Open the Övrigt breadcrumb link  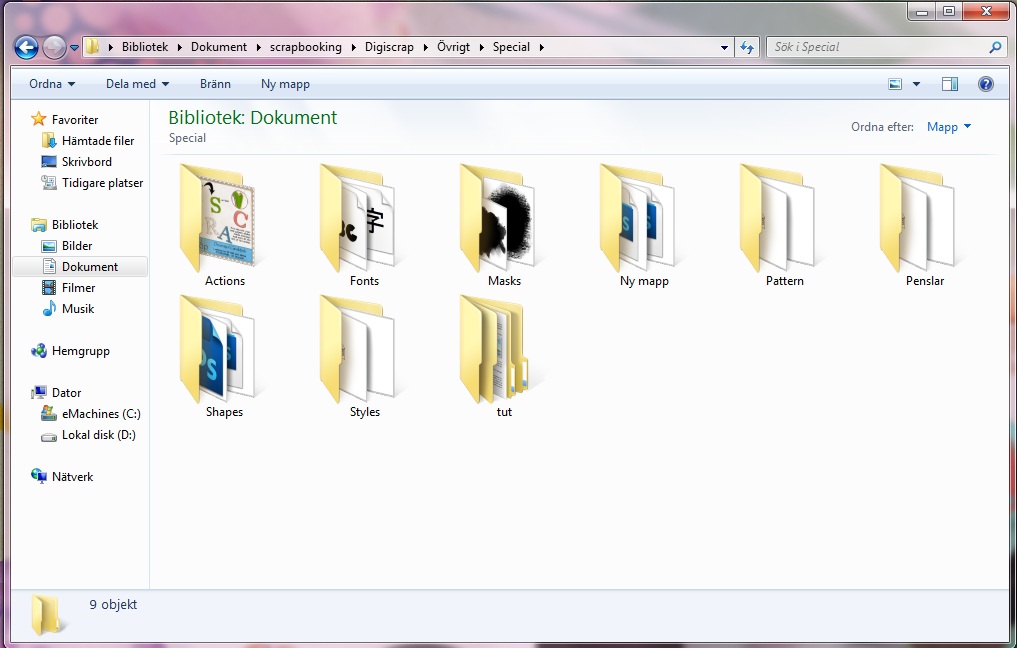454,46
